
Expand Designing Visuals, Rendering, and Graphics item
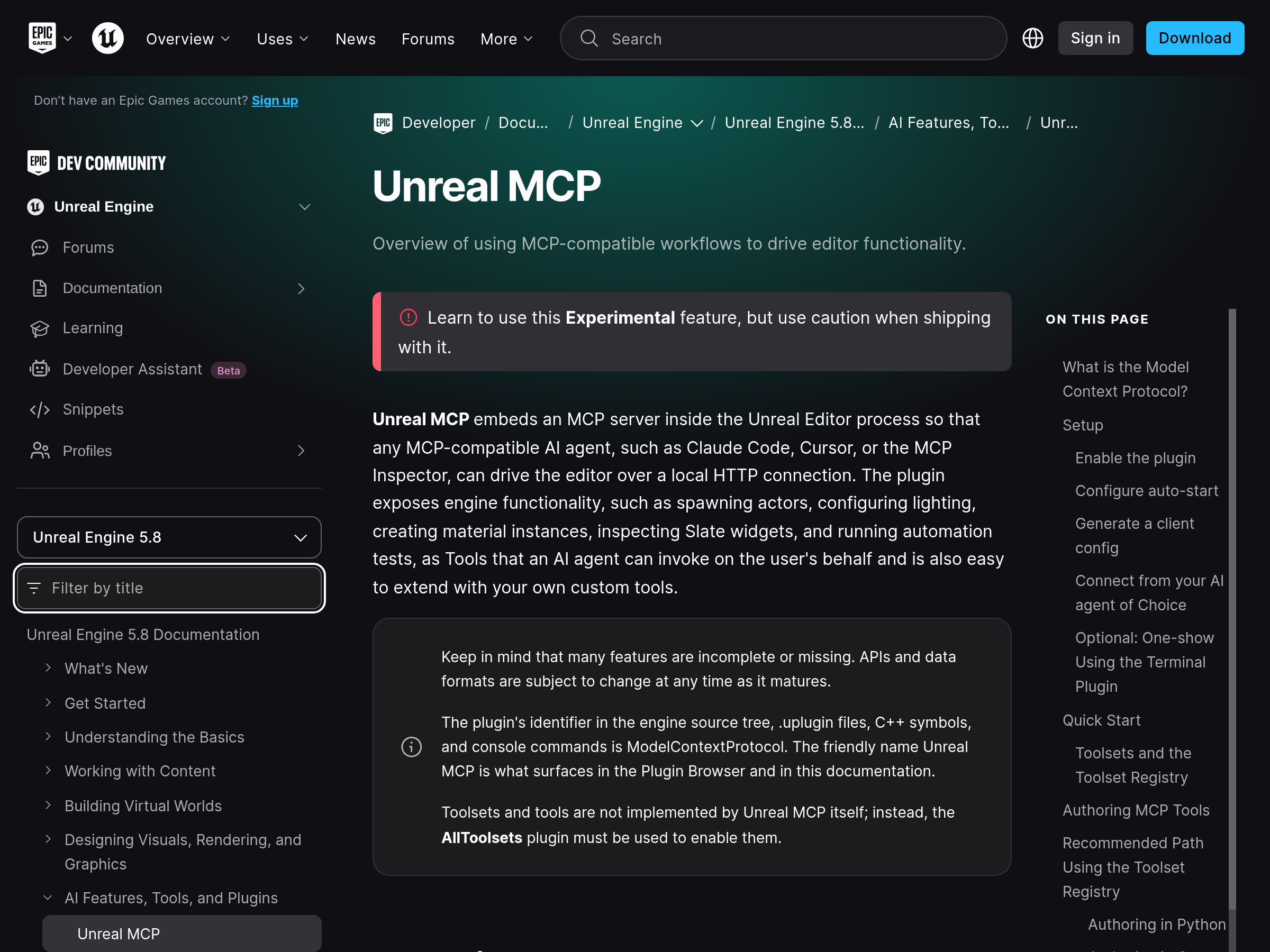[x=48, y=839]
